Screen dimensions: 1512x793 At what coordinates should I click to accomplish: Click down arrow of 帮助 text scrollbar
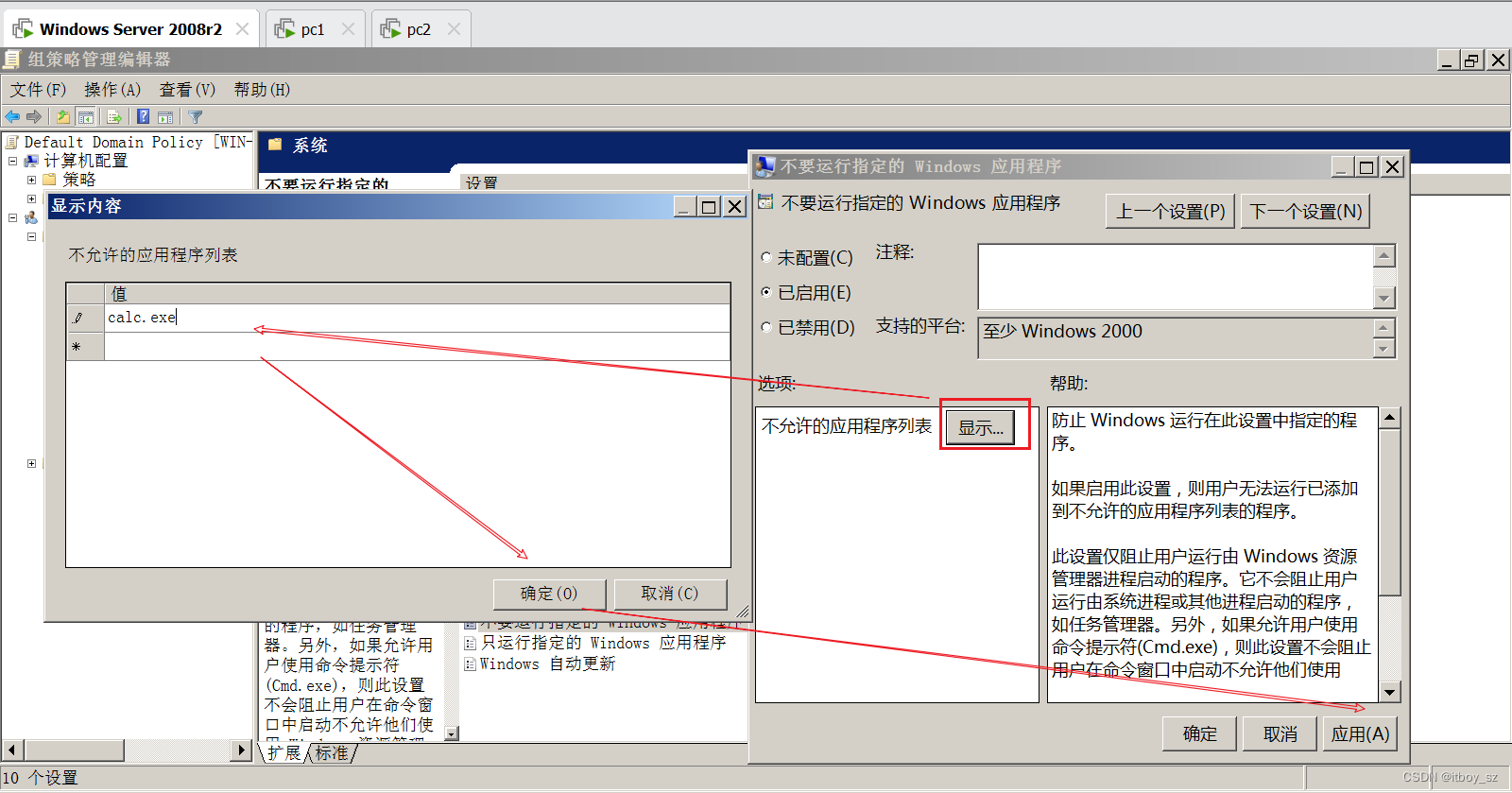point(1389,692)
